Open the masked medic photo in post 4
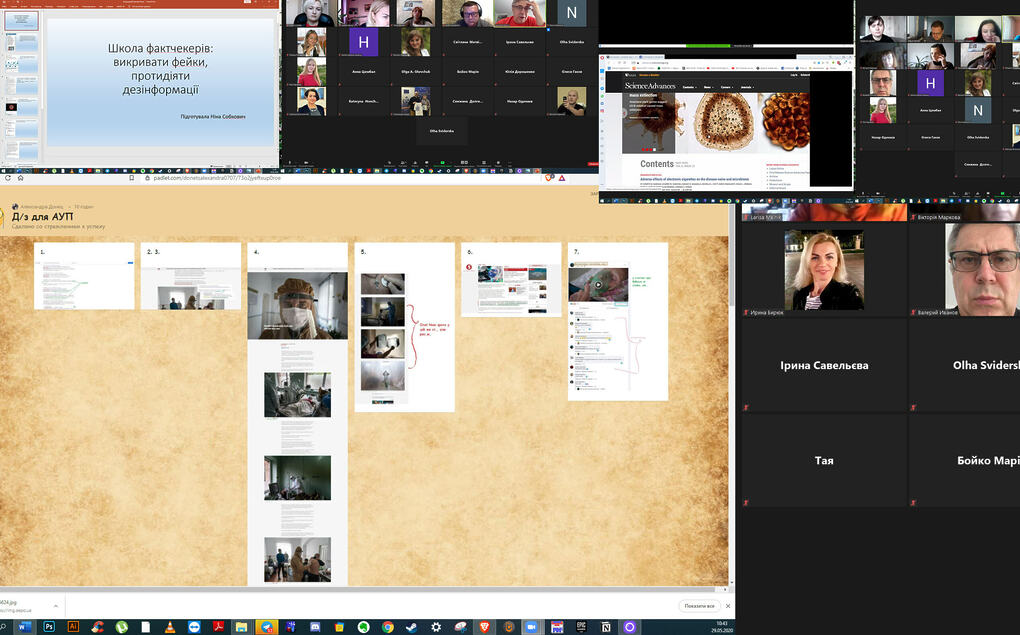Viewport: 1020px width, 635px height. click(297, 305)
